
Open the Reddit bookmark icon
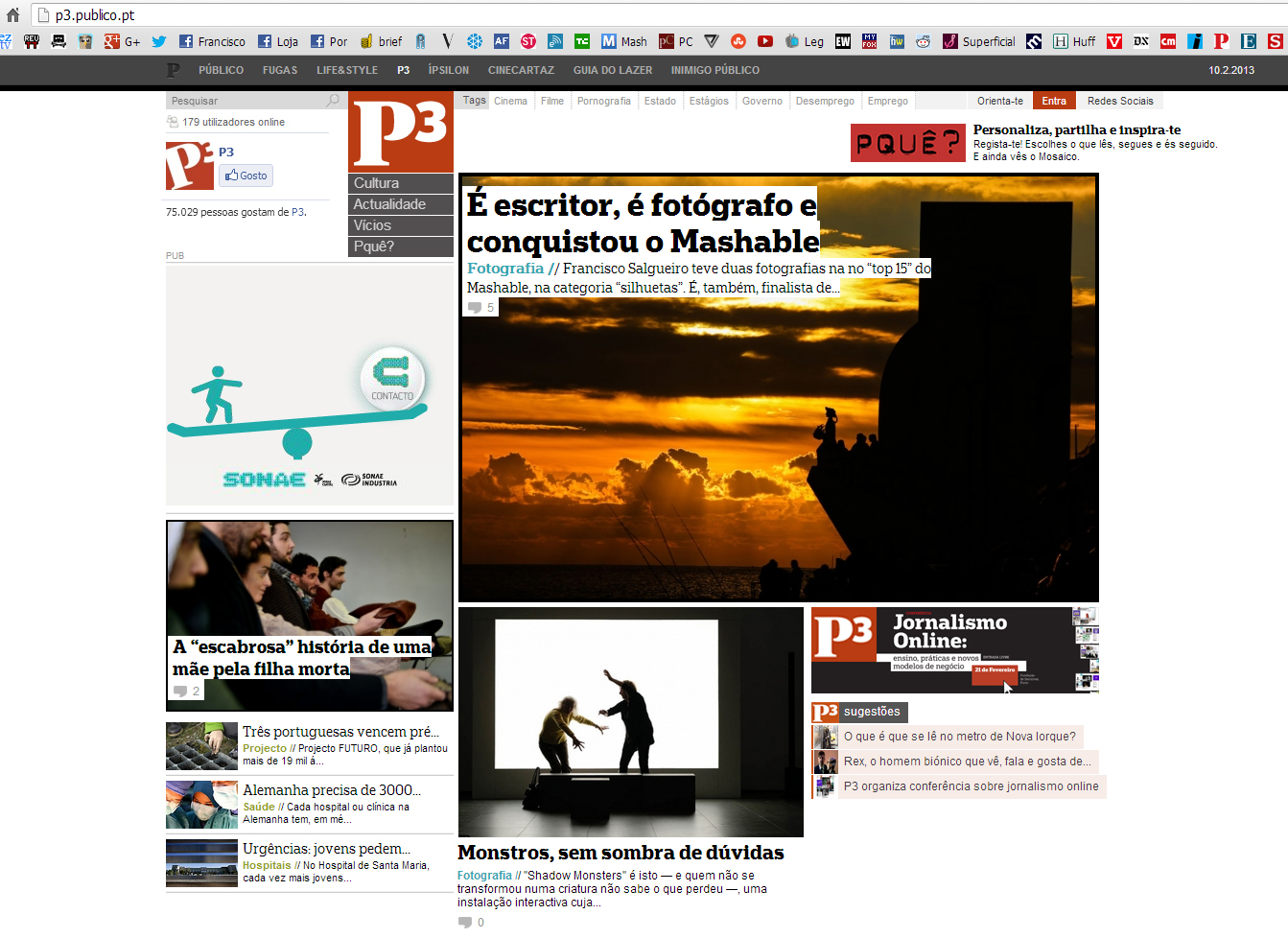(x=923, y=41)
